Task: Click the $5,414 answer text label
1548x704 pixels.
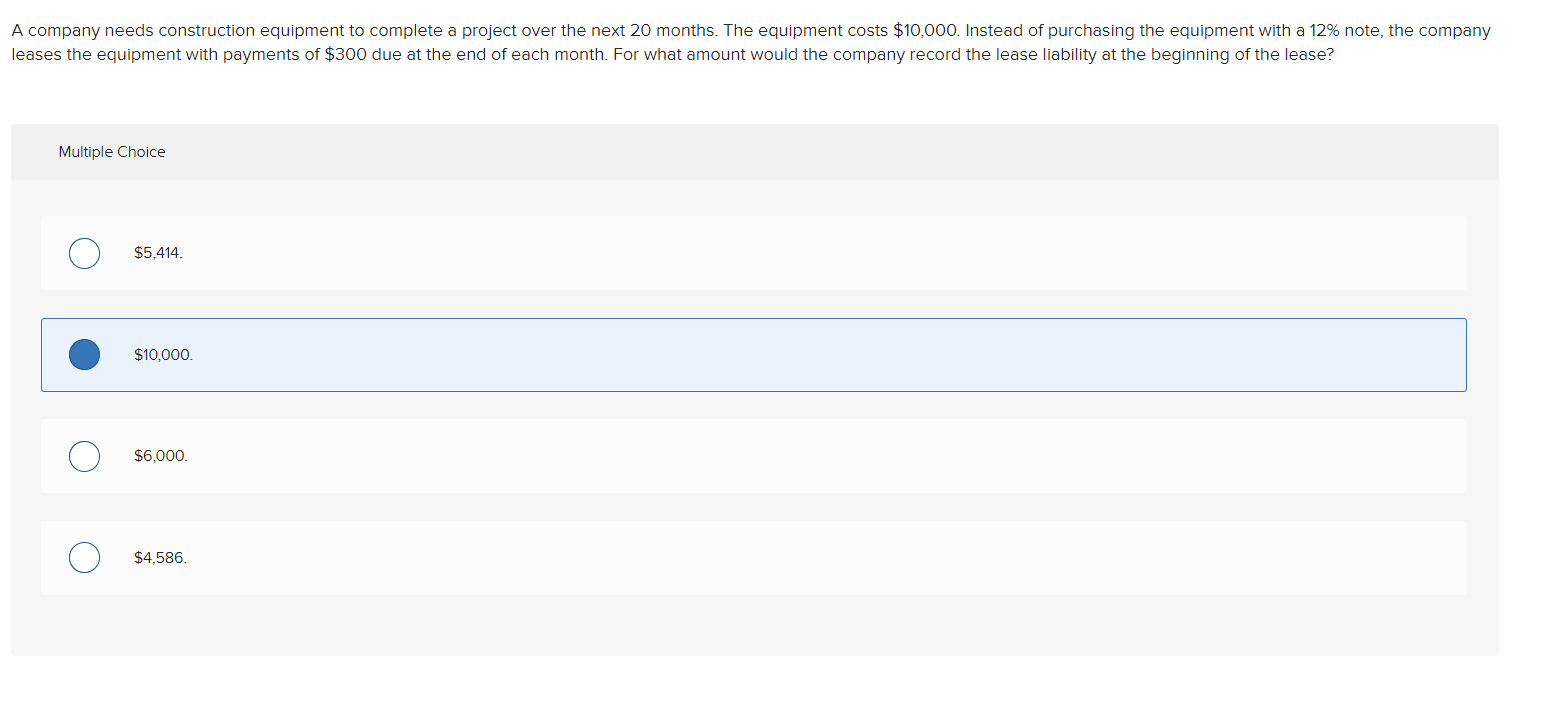Action: coord(157,252)
